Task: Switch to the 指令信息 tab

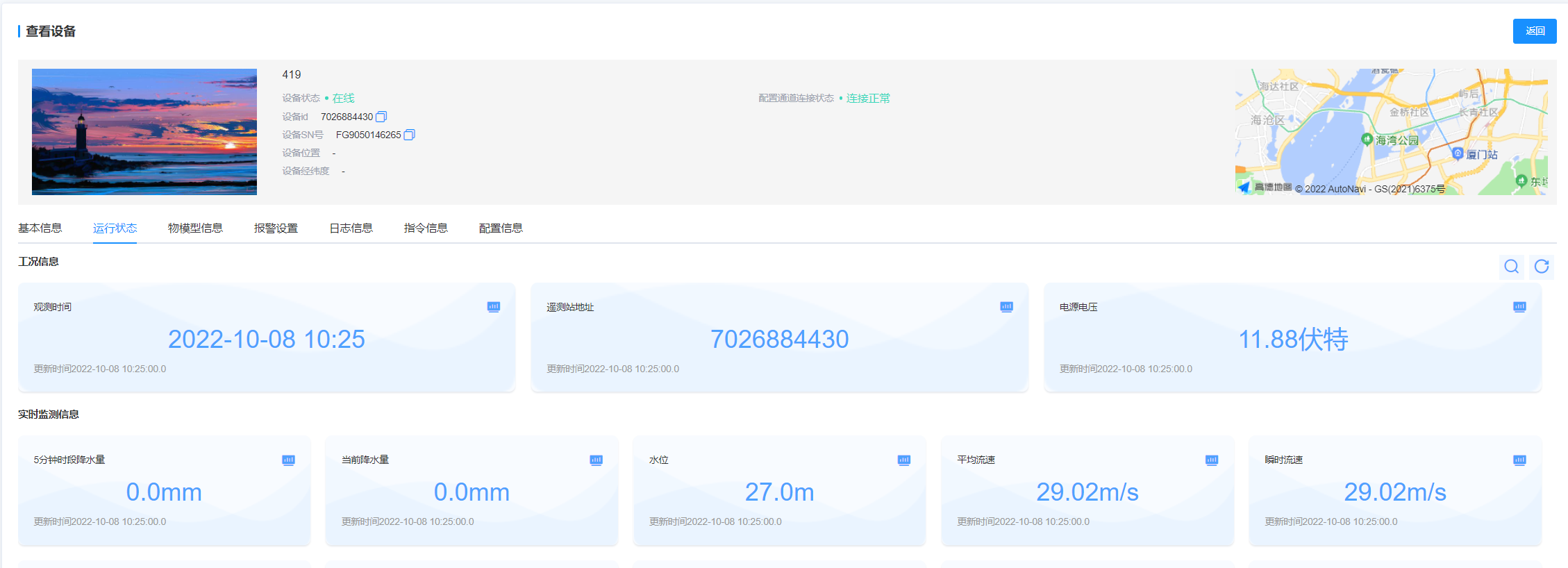Action: tap(426, 228)
